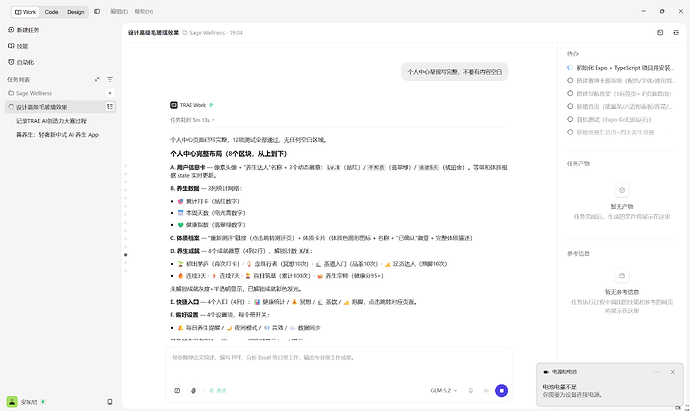The image size is (690, 411).
Task: Create a new task with 新建任务
Action: pos(24,30)
